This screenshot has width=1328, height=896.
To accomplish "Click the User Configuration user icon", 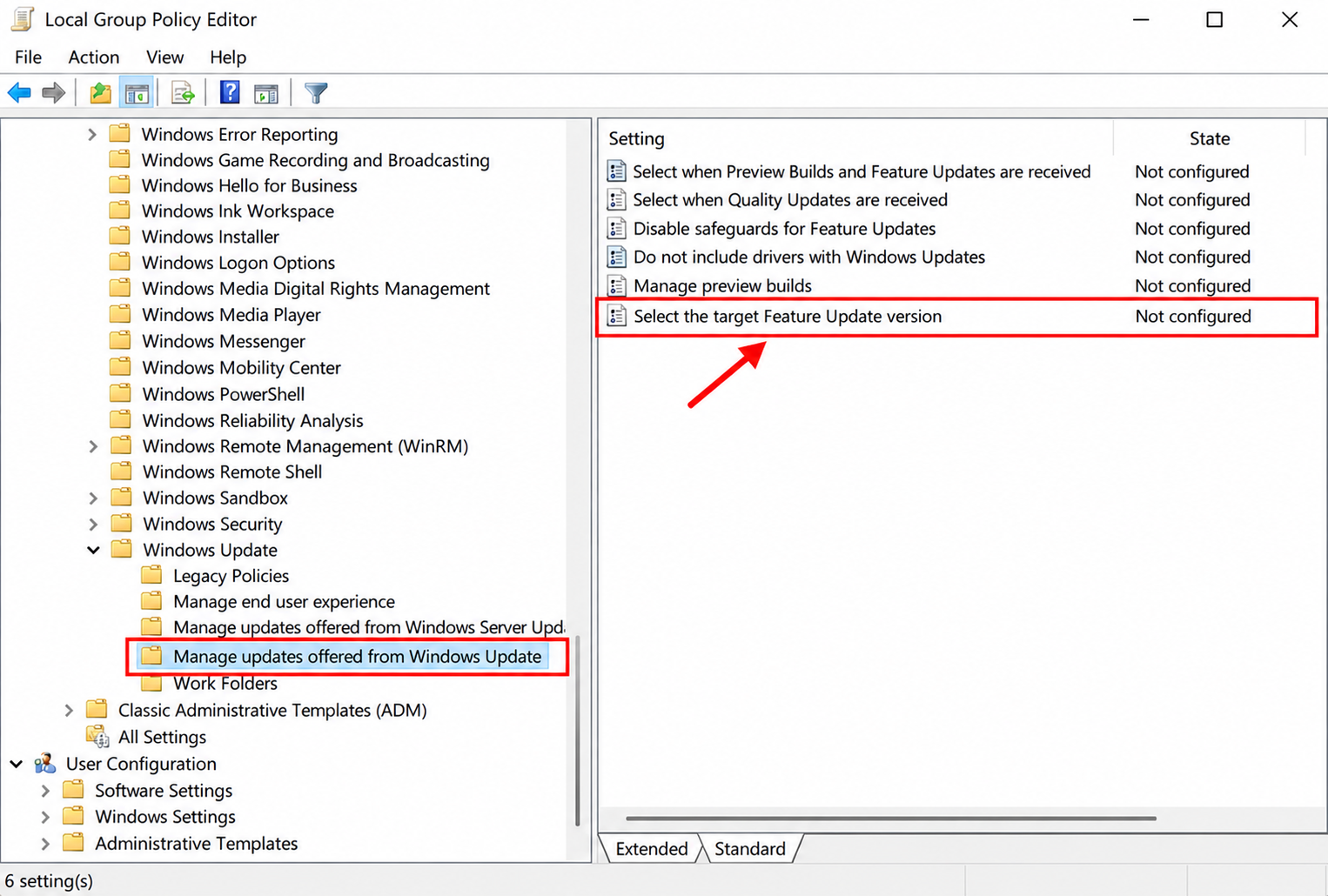I will pos(45,764).
